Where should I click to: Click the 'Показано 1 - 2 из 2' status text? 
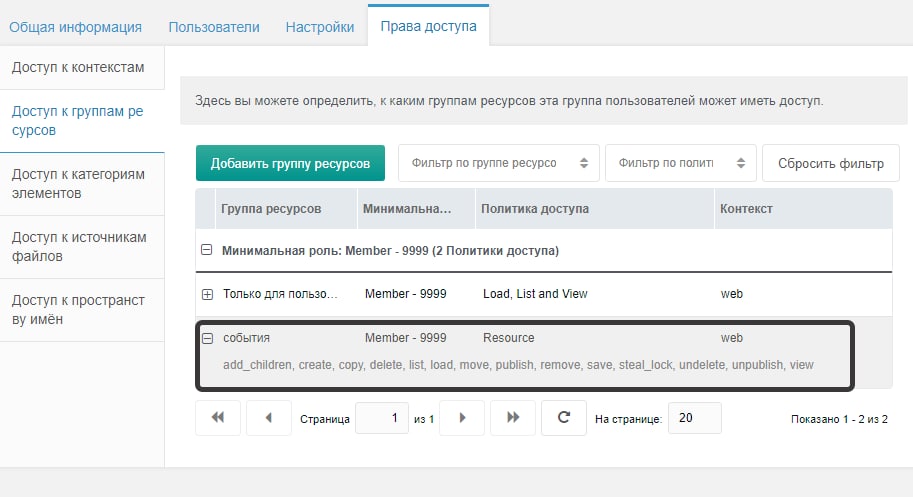pyautogui.click(x=839, y=419)
